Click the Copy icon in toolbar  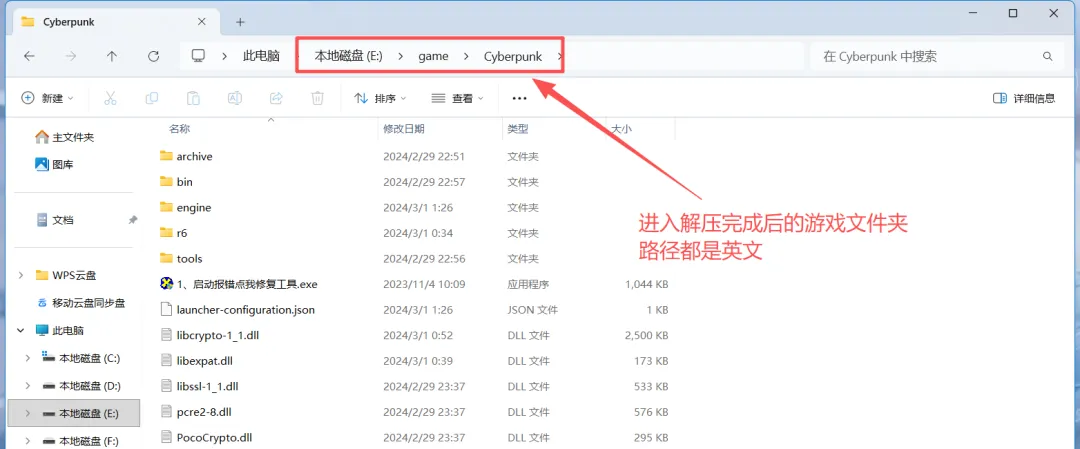[x=152, y=98]
